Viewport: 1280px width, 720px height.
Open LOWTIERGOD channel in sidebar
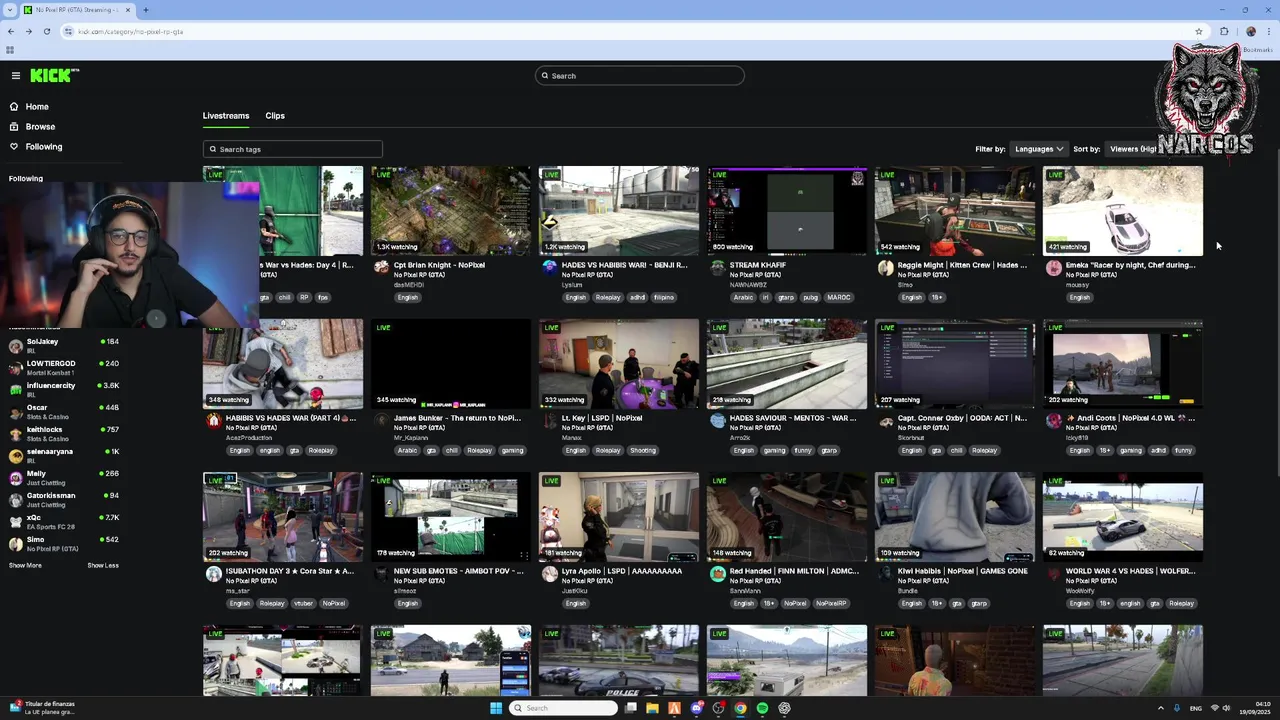click(62, 368)
